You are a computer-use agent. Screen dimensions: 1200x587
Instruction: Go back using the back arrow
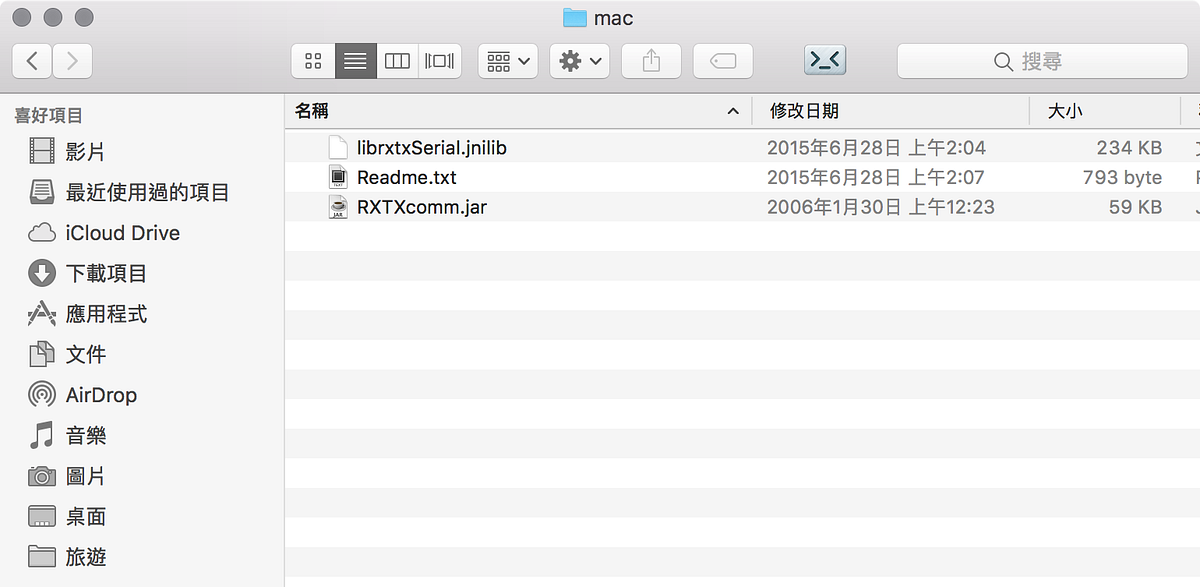[x=31, y=60]
